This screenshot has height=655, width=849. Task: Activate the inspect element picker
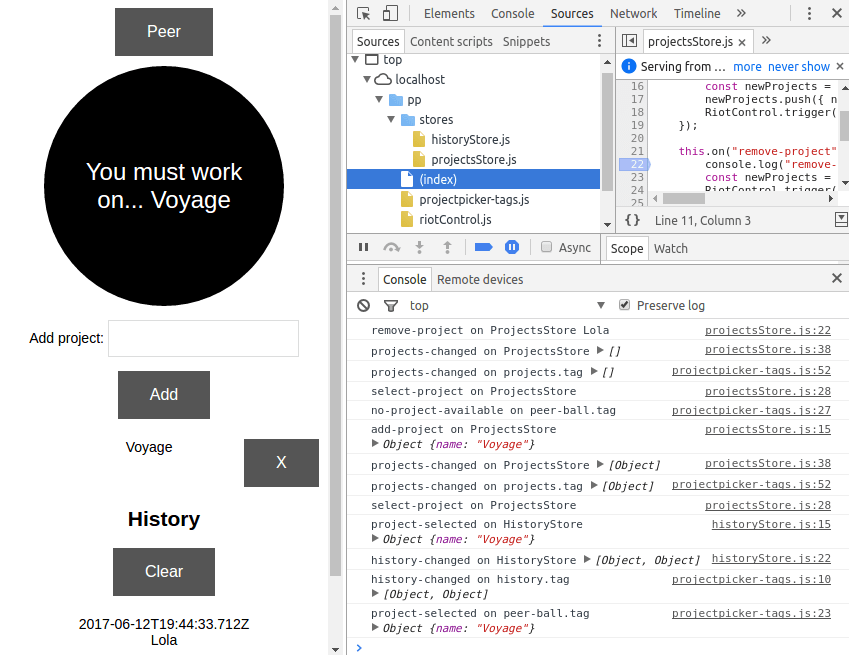point(364,13)
